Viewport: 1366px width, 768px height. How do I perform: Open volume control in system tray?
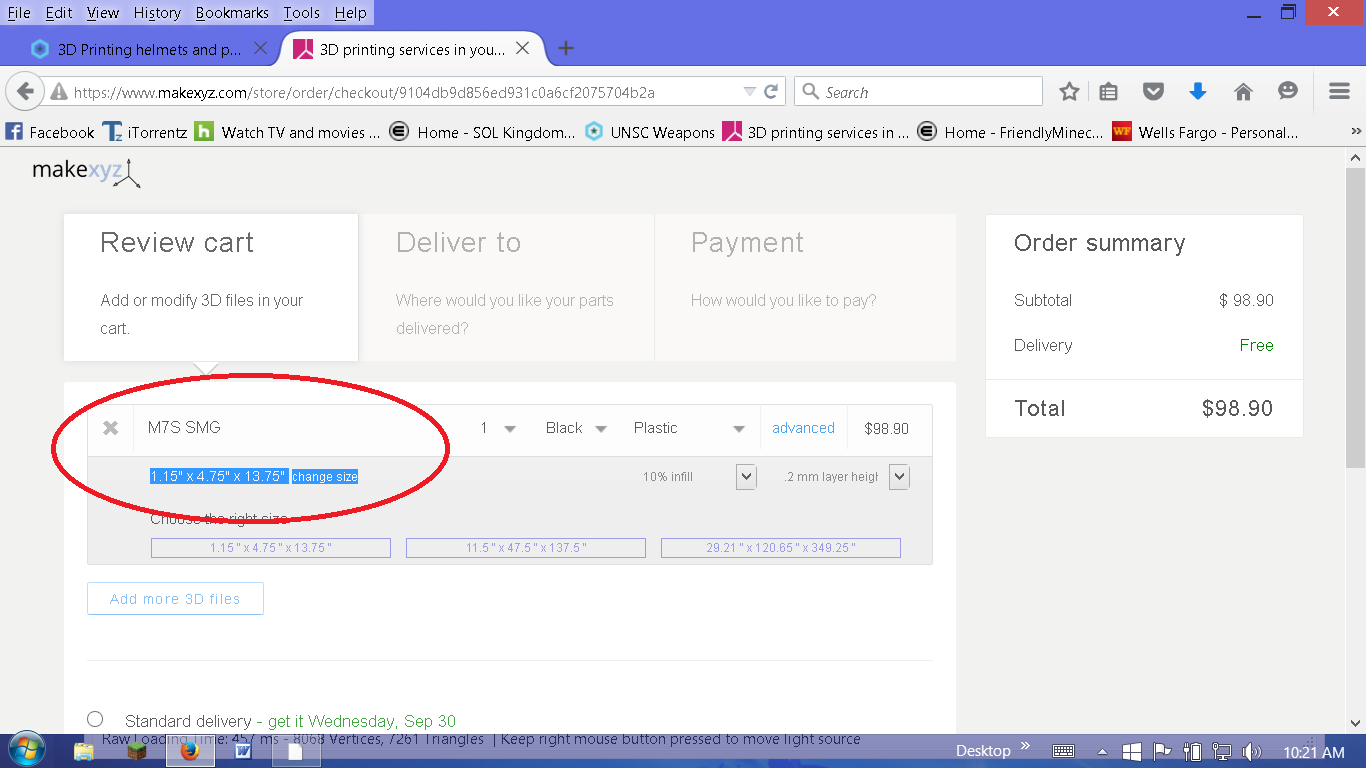1251,752
